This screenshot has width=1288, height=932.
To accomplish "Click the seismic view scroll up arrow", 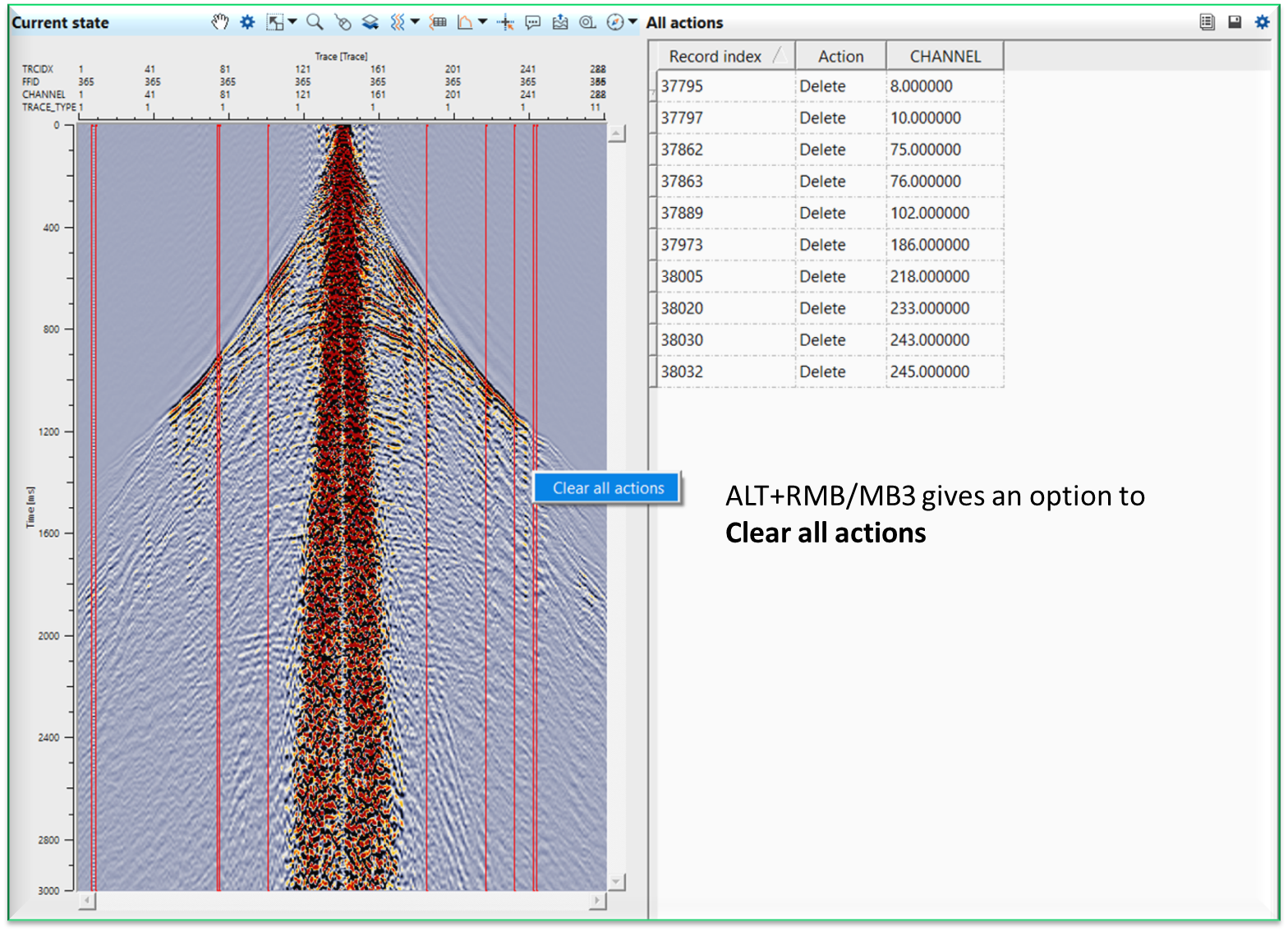I will point(616,133).
